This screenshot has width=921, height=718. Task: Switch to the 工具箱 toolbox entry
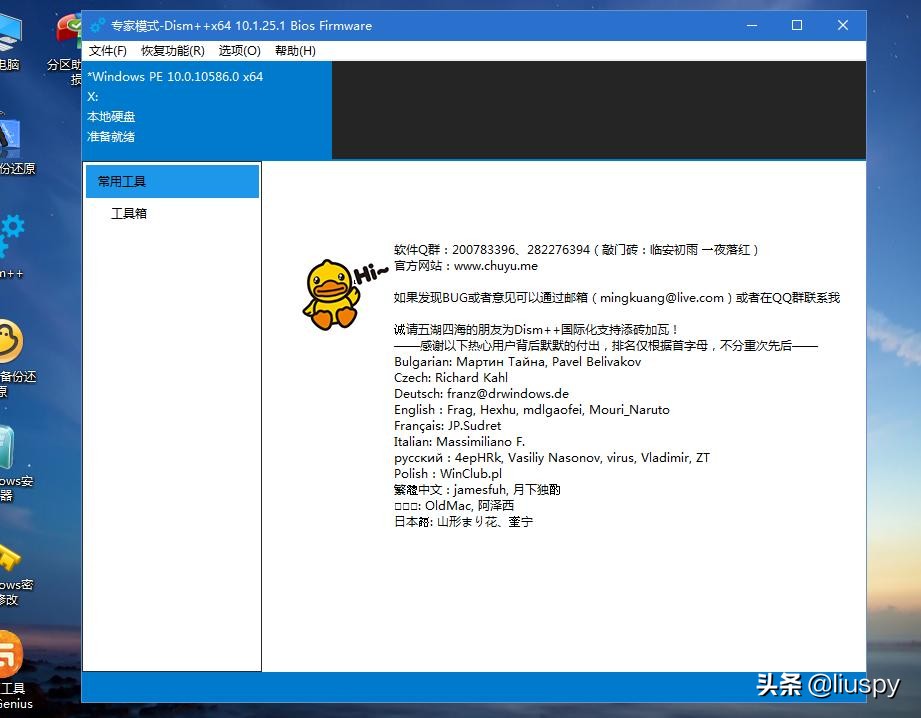pos(129,213)
